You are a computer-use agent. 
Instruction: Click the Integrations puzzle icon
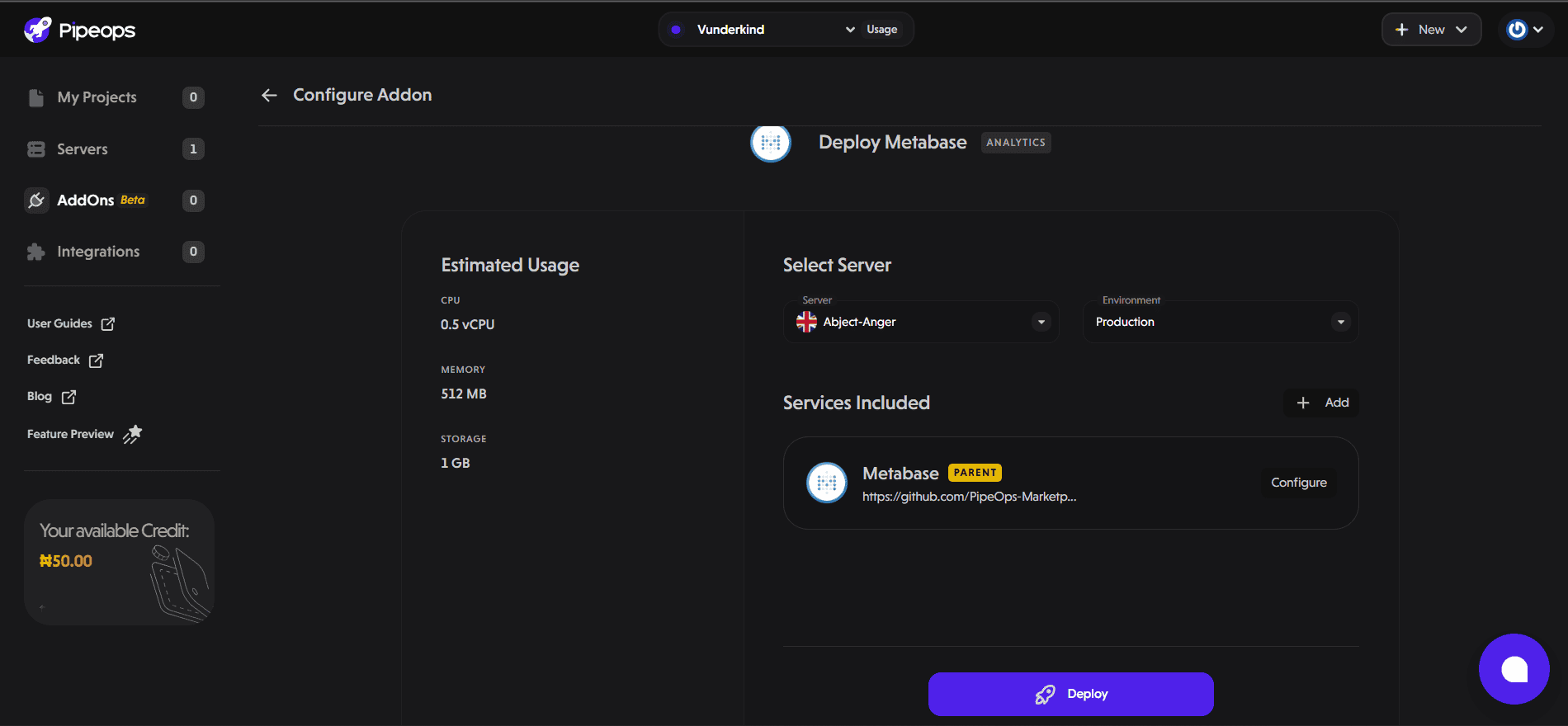[x=36, y=252]
